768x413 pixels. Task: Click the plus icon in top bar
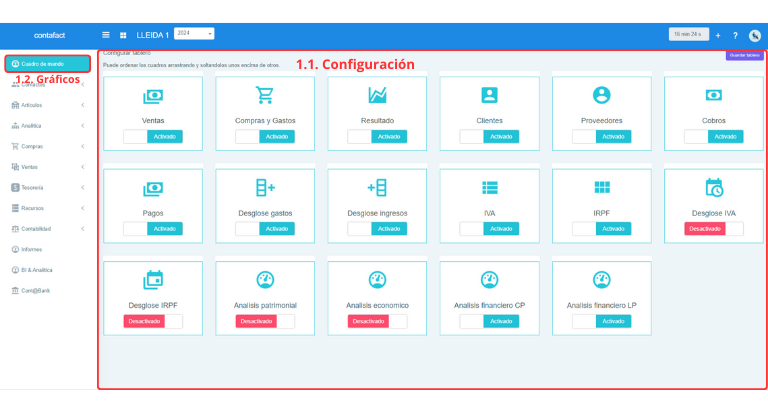(x=717, y=35)
